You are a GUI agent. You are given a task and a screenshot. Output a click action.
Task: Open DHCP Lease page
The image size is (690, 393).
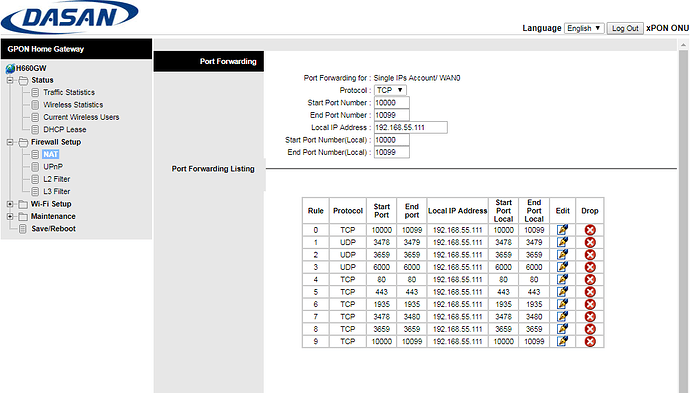65,129
